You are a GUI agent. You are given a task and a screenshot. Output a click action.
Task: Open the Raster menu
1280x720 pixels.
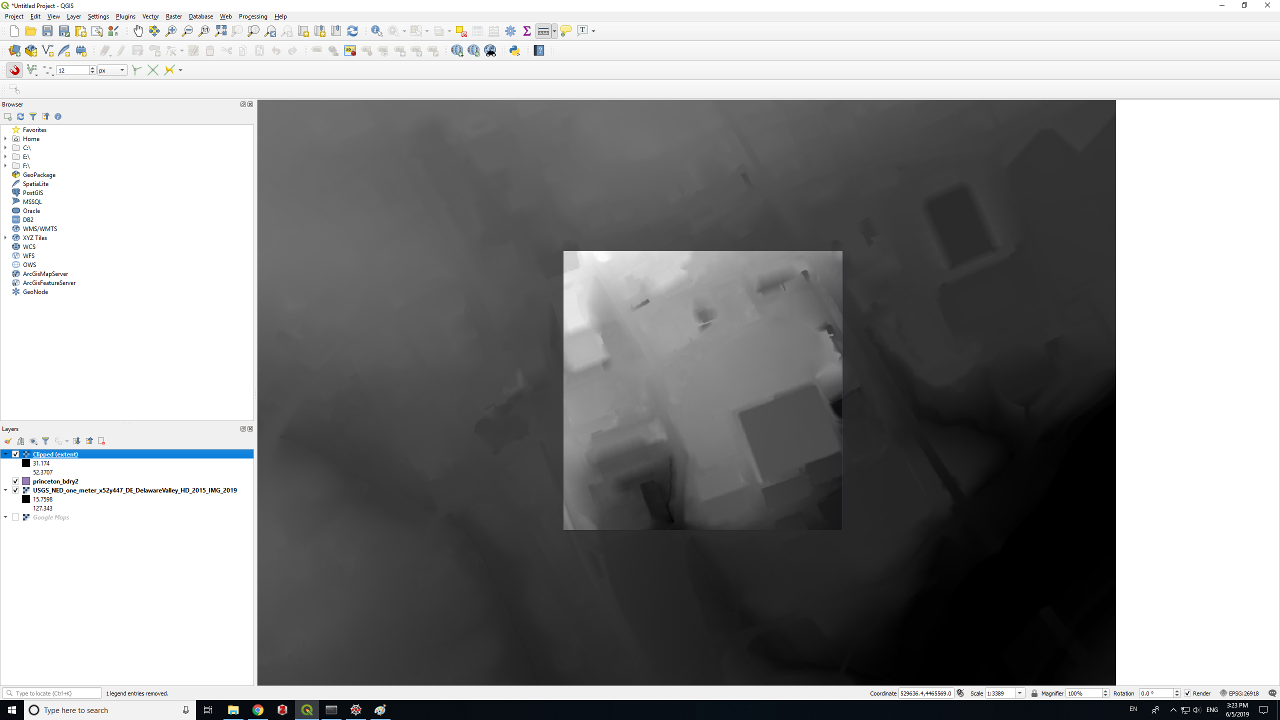tap(173, 17)
